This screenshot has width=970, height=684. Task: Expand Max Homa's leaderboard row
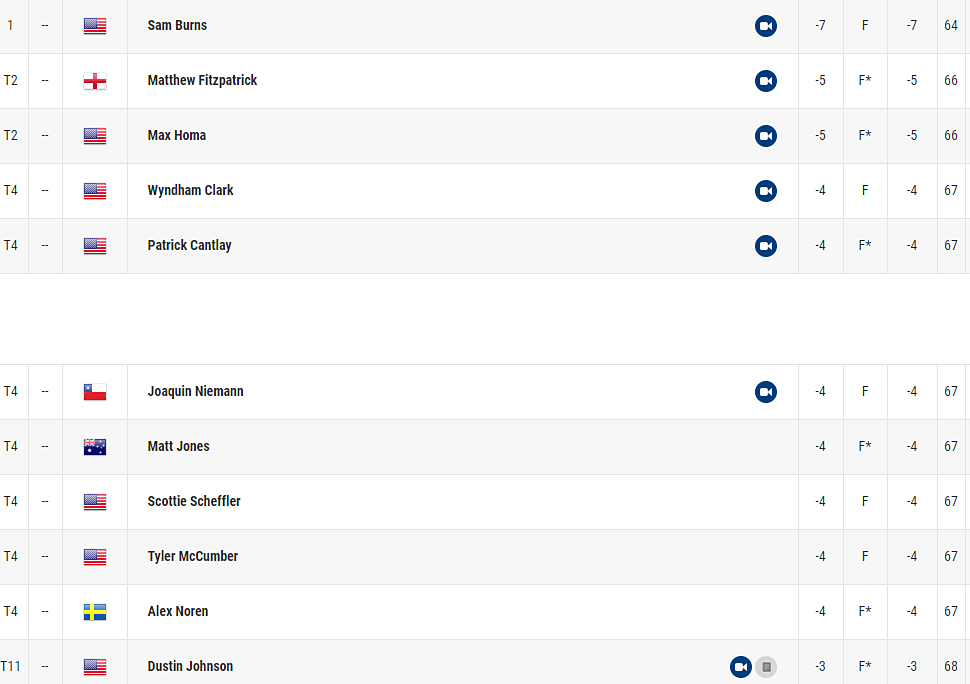(485, 136)
